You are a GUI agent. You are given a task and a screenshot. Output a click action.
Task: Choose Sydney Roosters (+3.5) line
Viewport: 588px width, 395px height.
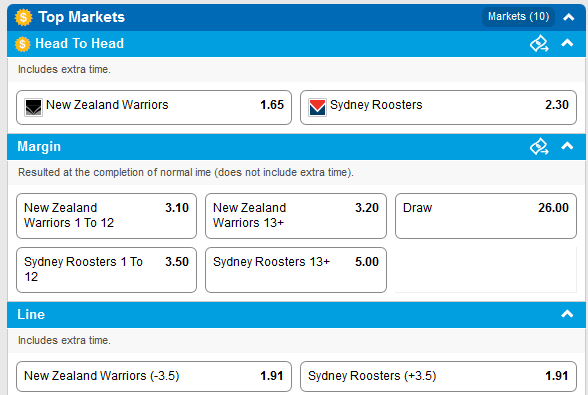coord(438,376)
